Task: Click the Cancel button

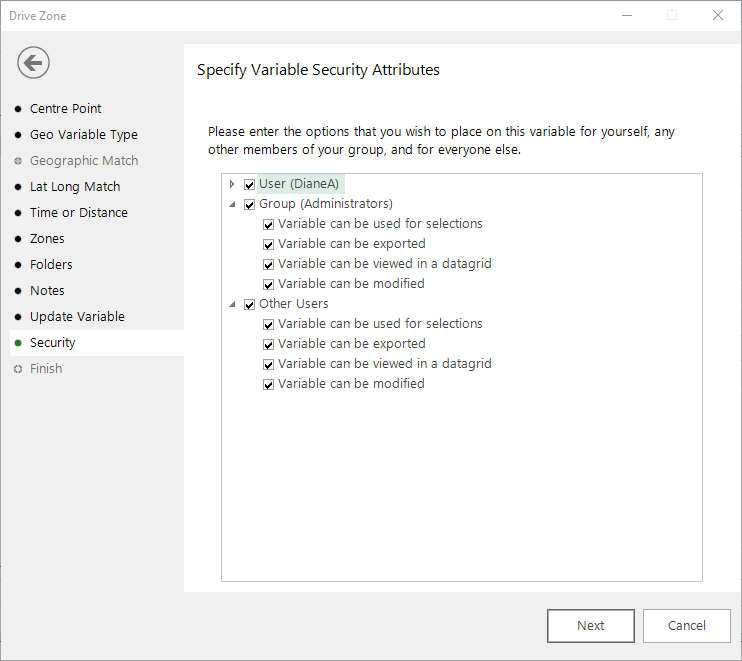Action: [687, 626]
